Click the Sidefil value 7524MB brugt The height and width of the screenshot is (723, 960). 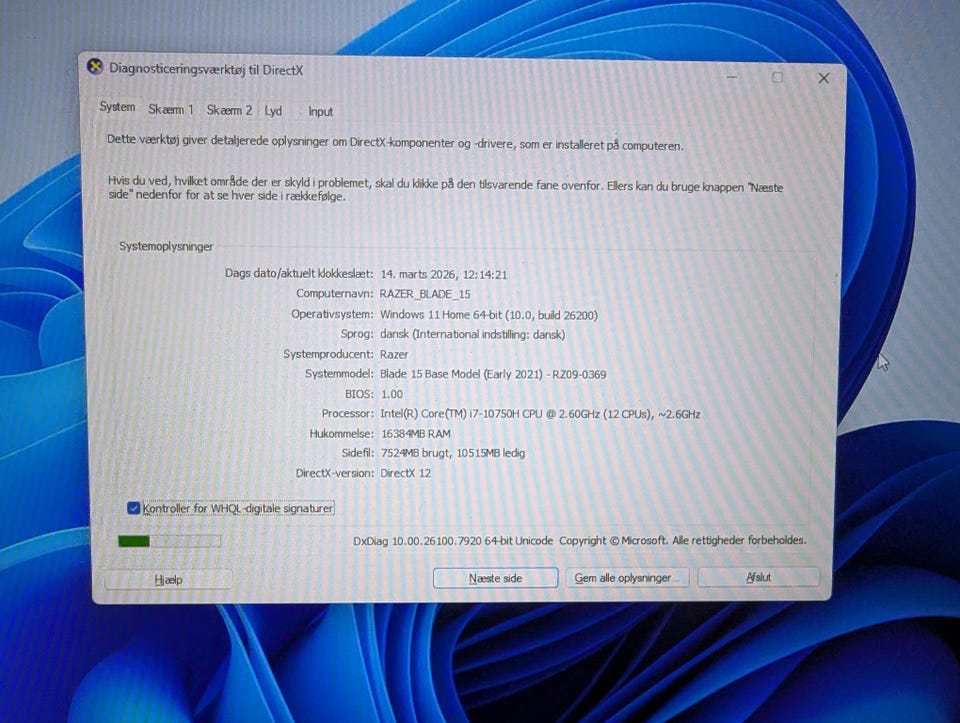click(x=453, y=453)
